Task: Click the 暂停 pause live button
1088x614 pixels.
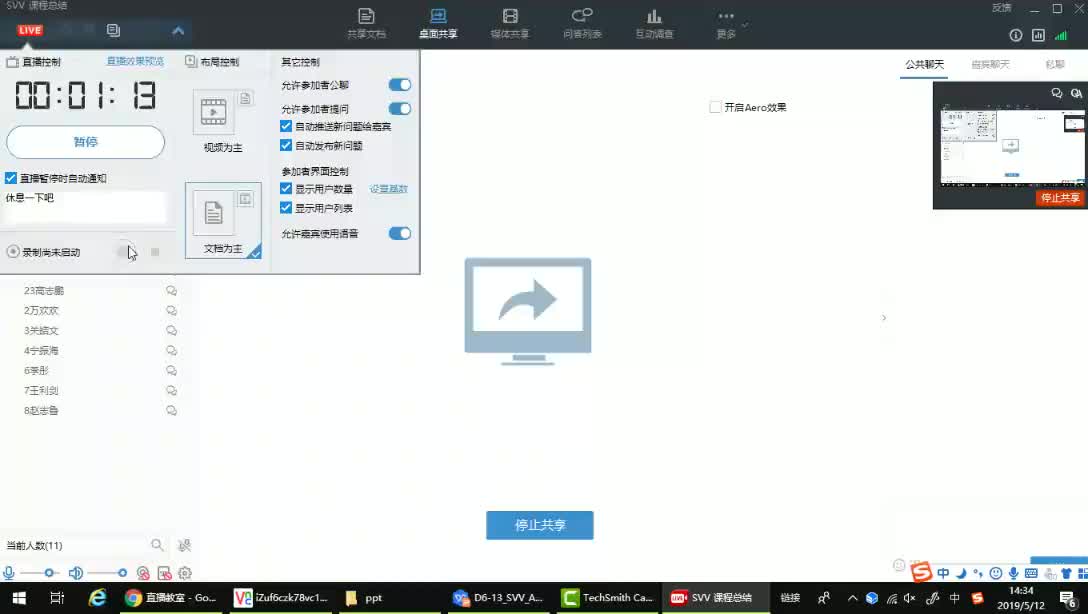Action: click(x=85, y=142)
